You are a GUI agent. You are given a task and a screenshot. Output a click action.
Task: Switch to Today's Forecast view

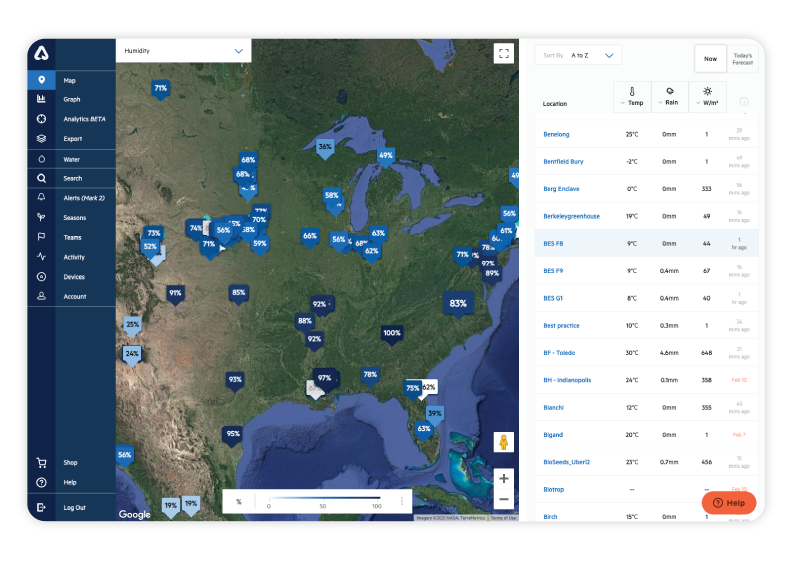[742, 59]
